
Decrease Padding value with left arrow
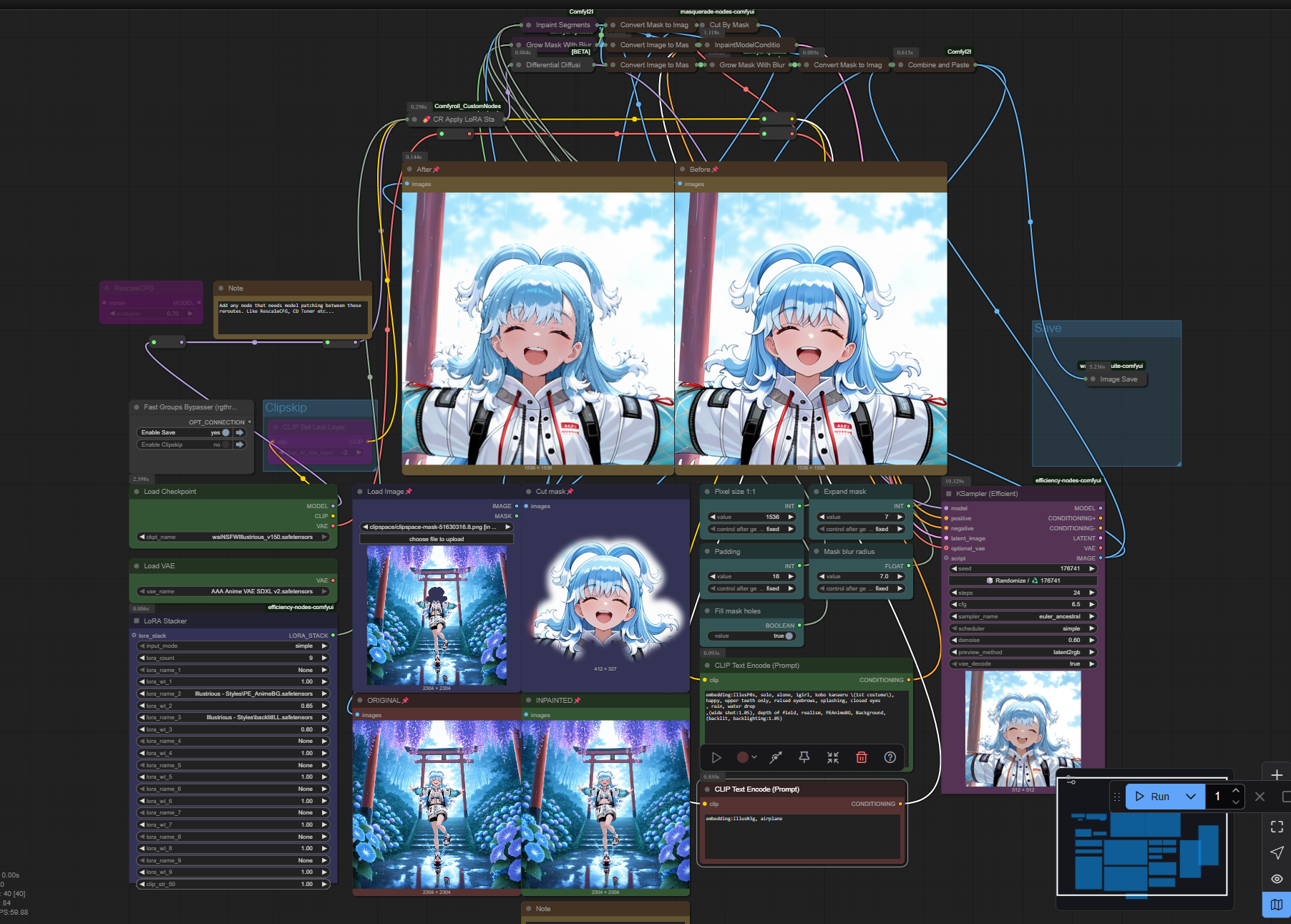712,576
